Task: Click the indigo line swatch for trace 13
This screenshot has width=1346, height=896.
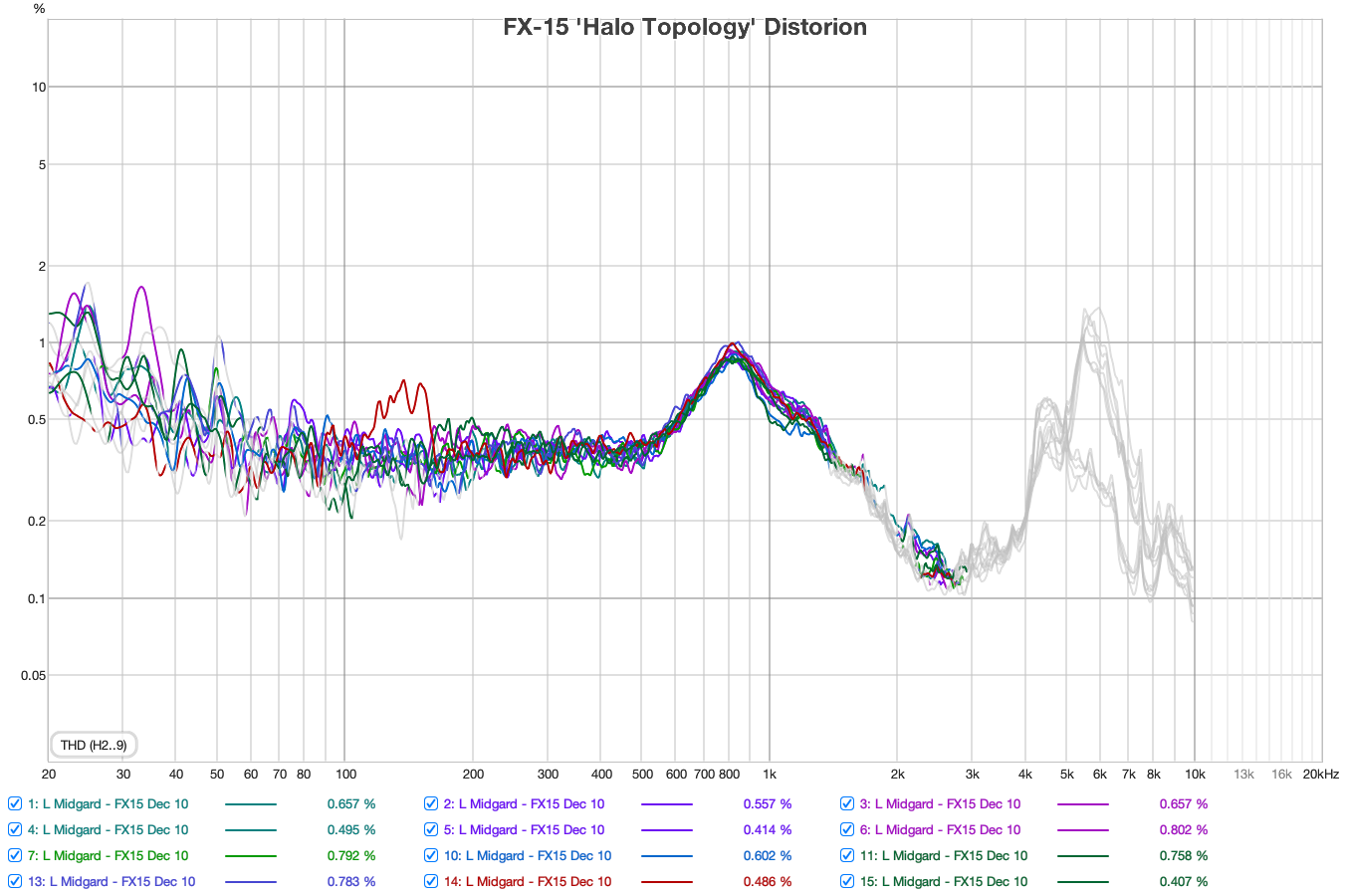Action: coord(251,881)
